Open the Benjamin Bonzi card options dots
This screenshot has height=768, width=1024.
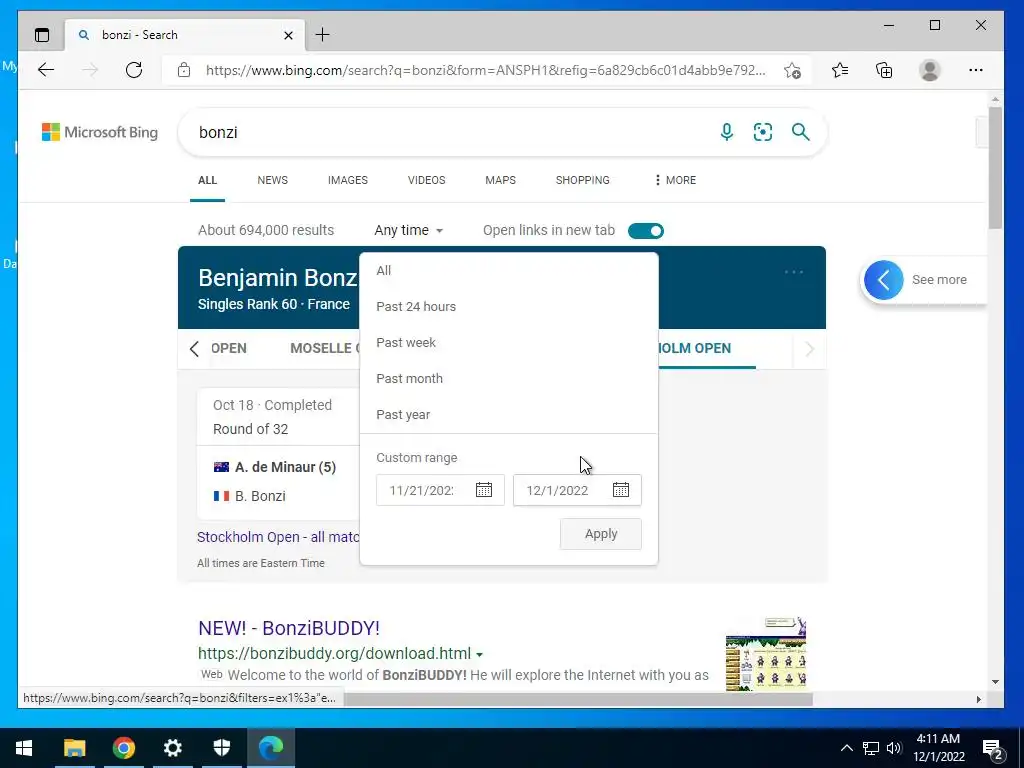click(x=793, y=272)
